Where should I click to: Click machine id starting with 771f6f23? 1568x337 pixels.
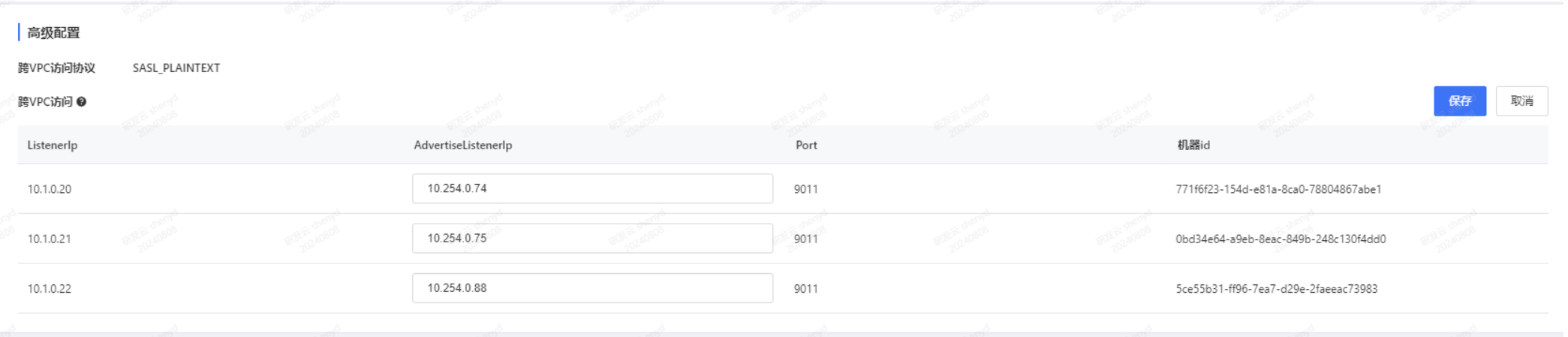click(x=1278, y=189)
